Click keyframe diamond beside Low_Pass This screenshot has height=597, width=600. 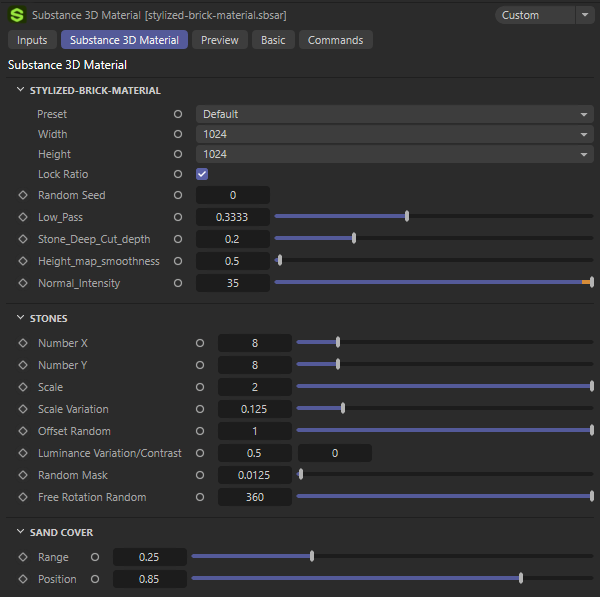click(23, 217)
